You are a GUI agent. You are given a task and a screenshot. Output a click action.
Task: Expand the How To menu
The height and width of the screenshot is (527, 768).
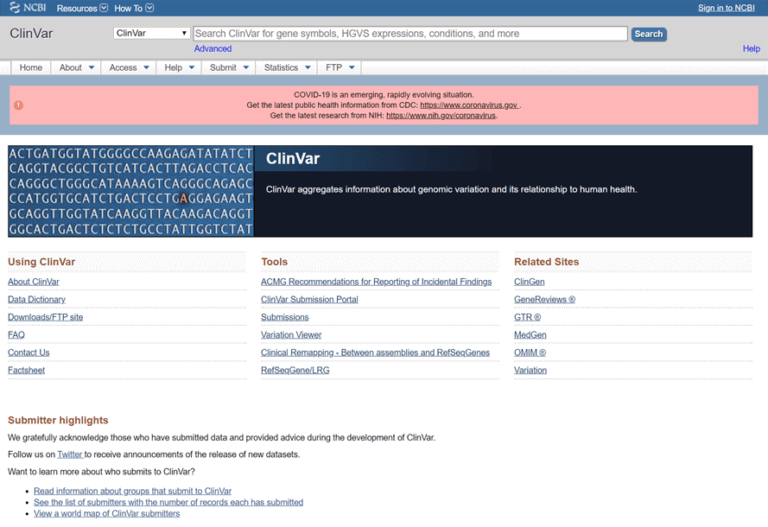[x=134, y=8]
